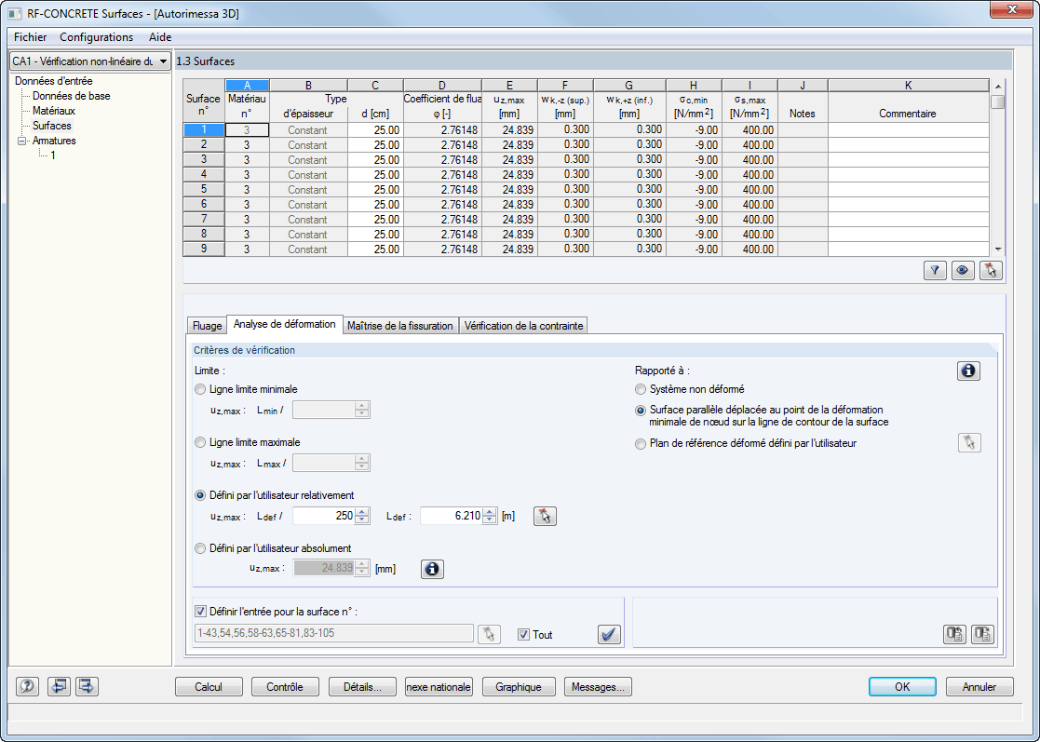
Task: Click the eye view-mode icon below the table
Action: pos(962,271)
